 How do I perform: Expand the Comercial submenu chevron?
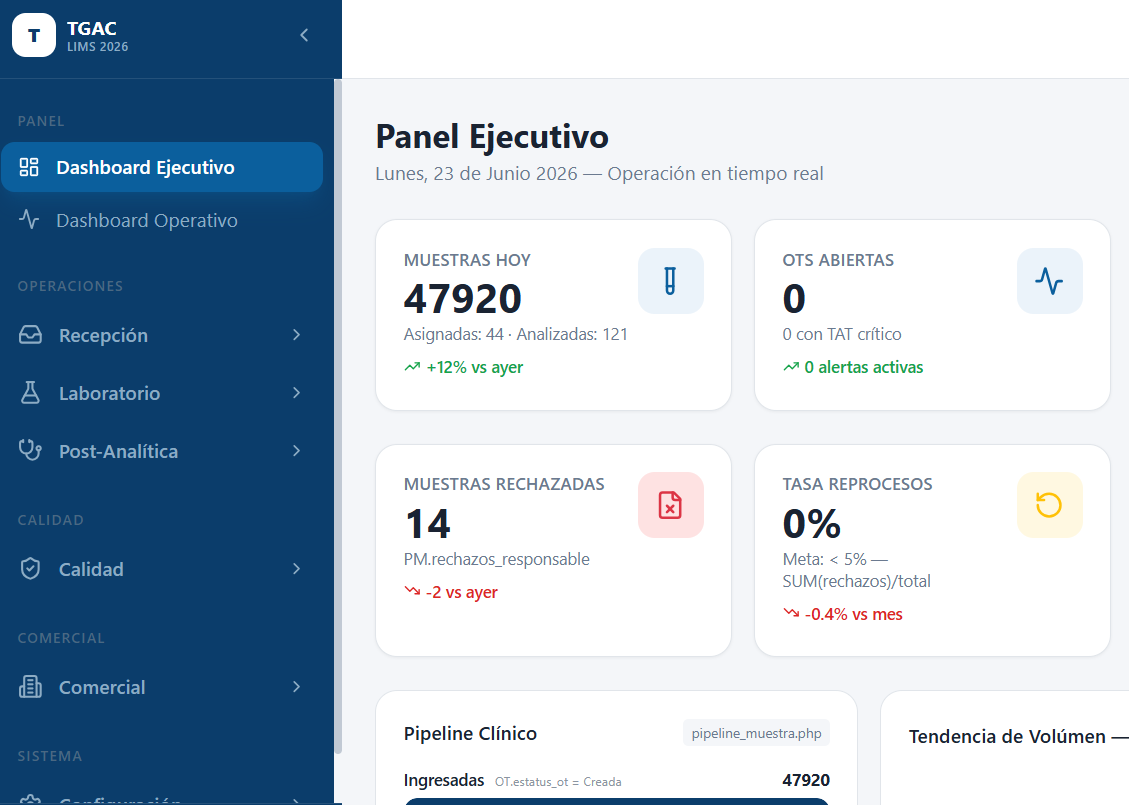click(297, 687)
